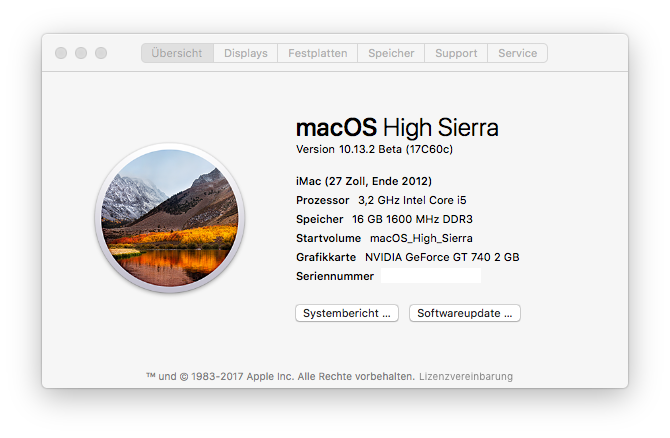Minimize the window with the middle button

coord(81,53)
